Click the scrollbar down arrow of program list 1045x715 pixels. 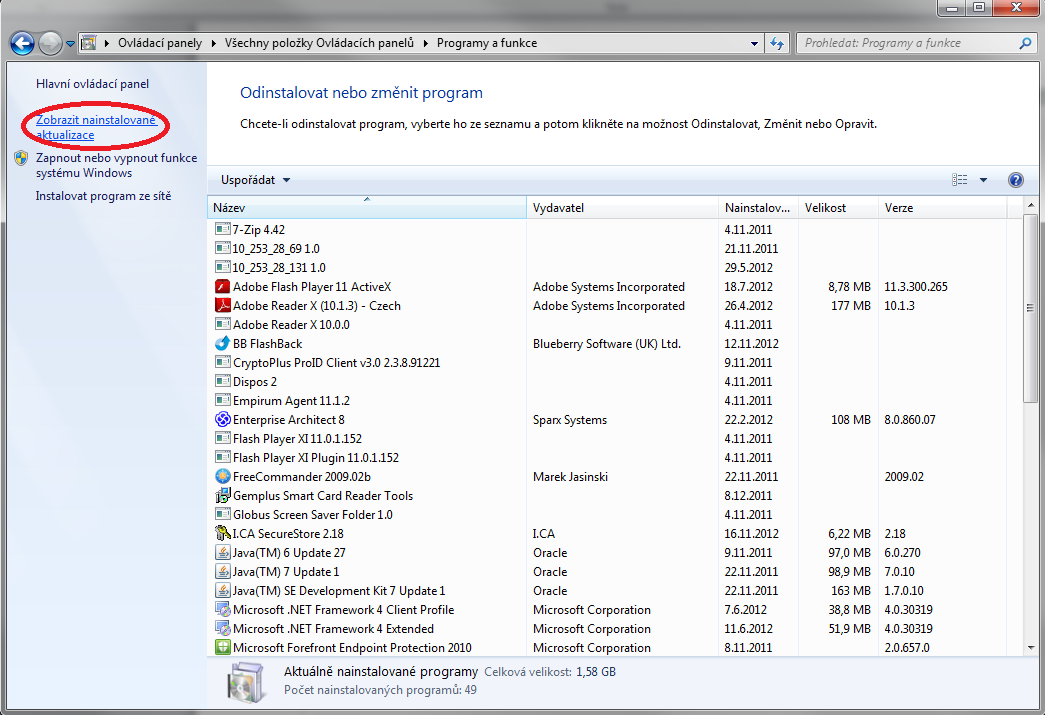click(1031, 647)
